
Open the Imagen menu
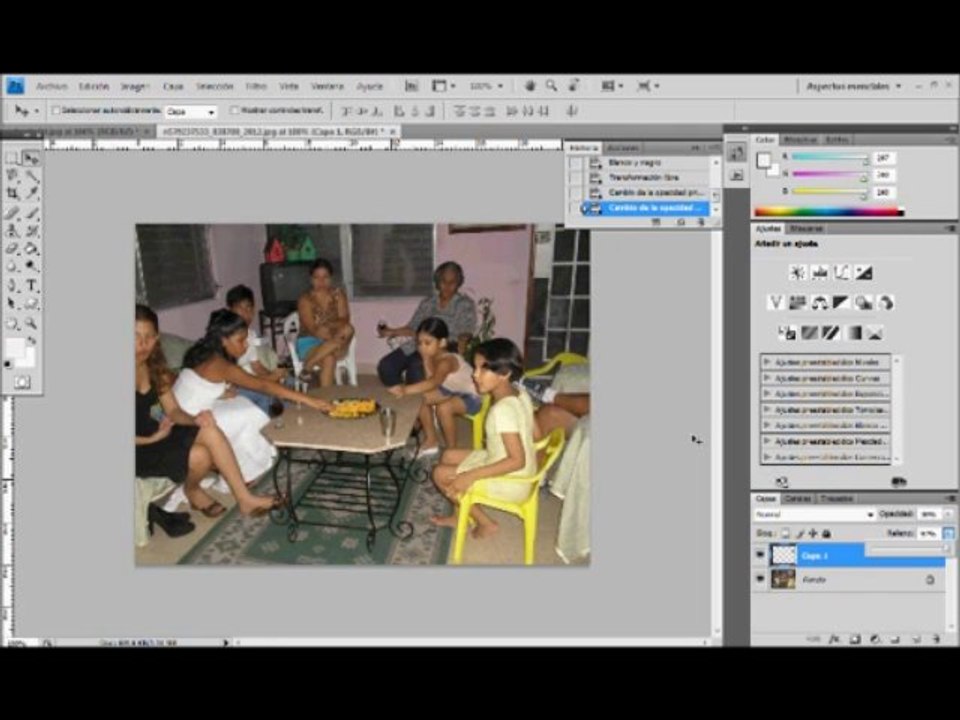tap(135, 86)
